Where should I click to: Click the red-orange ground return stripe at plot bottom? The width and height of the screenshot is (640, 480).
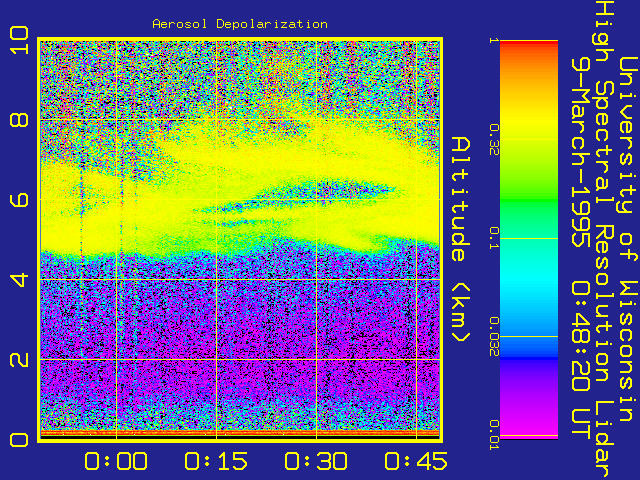point(240,433)
